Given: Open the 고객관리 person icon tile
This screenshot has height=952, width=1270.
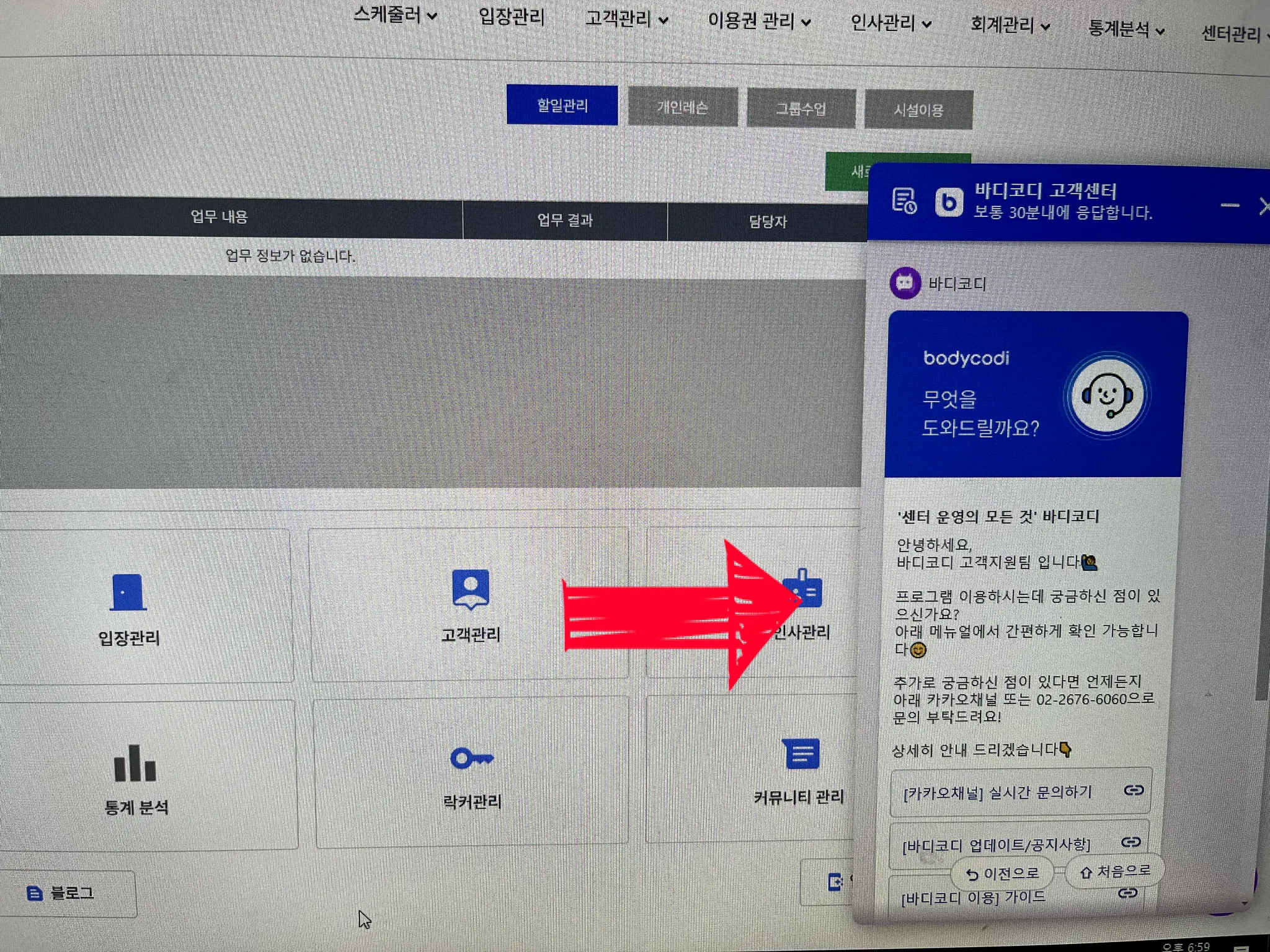Looking at the screenshot, I should pos(471,589).
